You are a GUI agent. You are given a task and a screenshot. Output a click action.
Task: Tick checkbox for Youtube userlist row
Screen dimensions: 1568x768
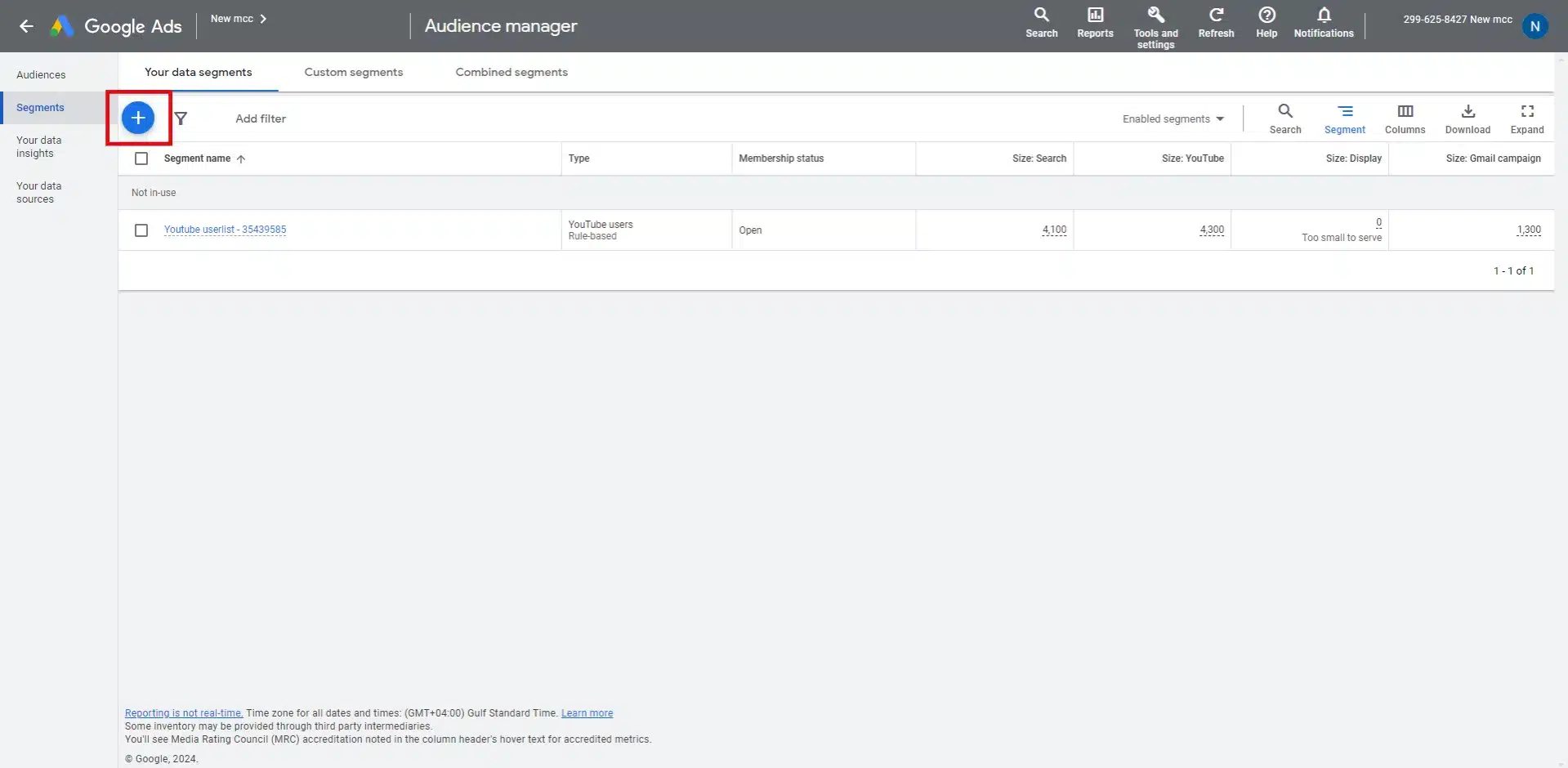tap(141, 230)
